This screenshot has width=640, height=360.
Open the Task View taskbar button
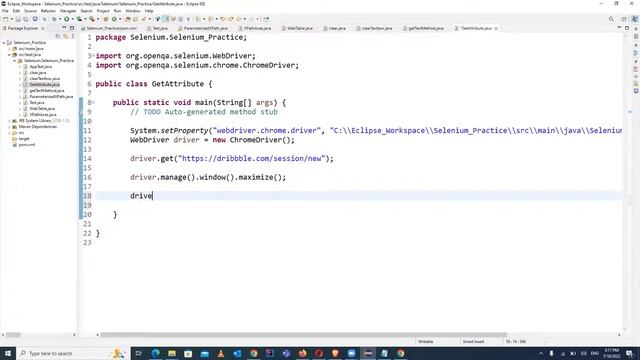pos(138,353)
